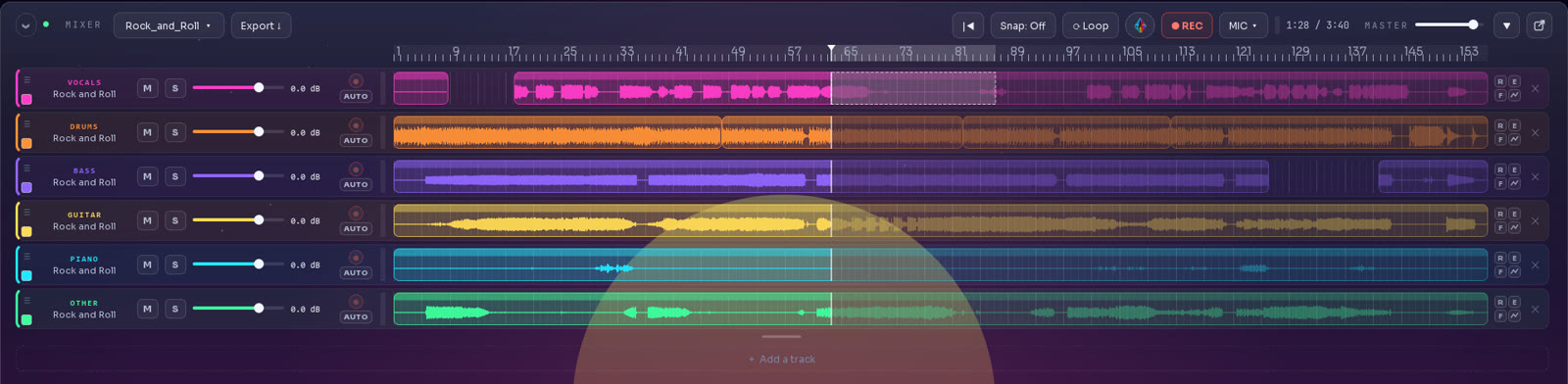1568x384 pixels.
Task: Collapse the mixer with the chevron button
Action: coord(25,25)
